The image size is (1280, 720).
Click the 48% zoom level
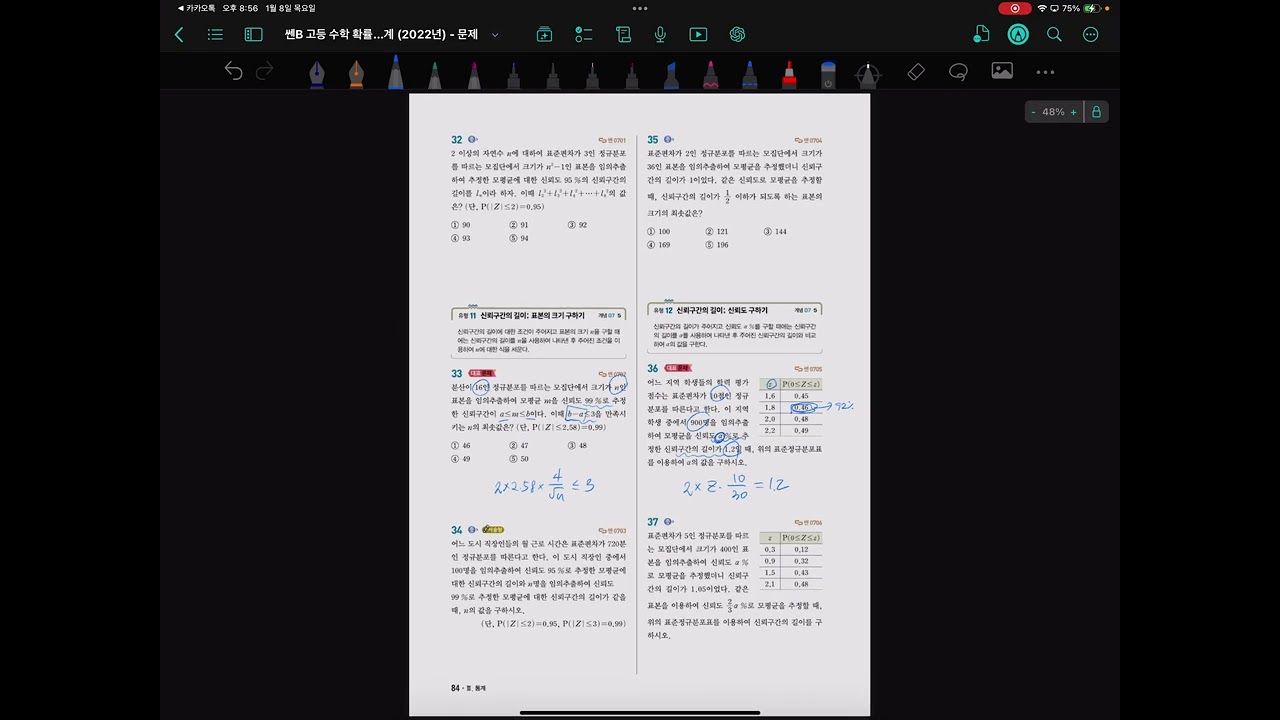pyautogui.click(x=1053, y=112)
